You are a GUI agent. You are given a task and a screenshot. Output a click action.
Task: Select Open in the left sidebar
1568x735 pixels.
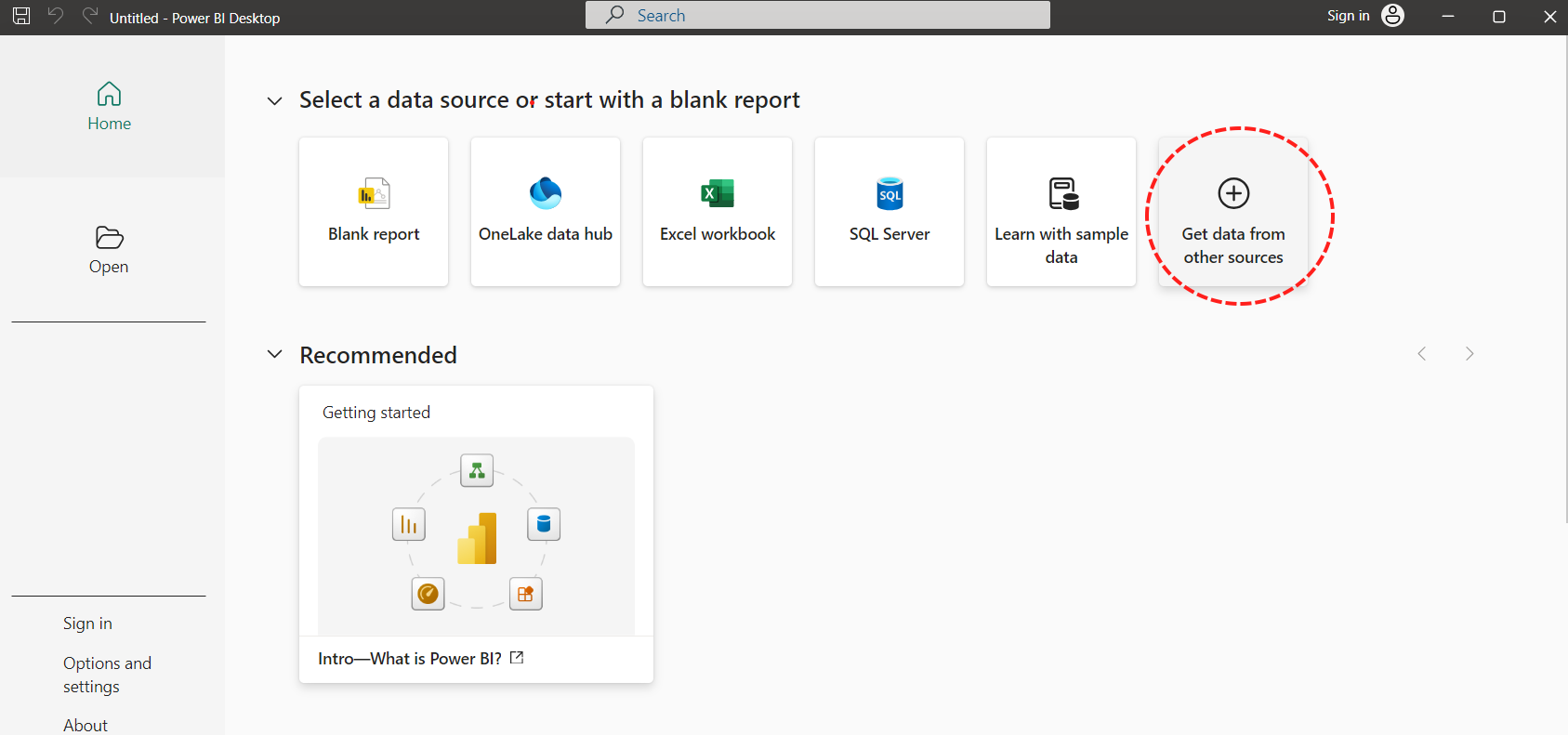tap(110, 250)
